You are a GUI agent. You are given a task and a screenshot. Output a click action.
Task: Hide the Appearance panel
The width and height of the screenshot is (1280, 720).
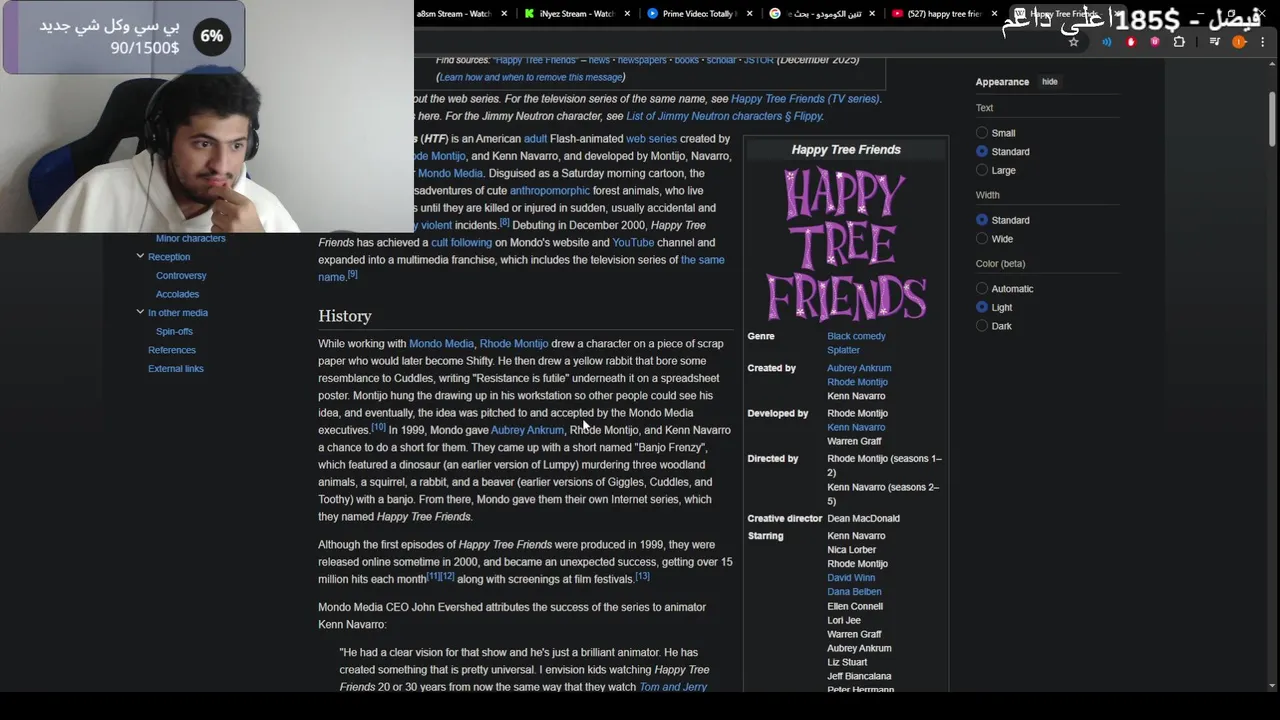1049,82
